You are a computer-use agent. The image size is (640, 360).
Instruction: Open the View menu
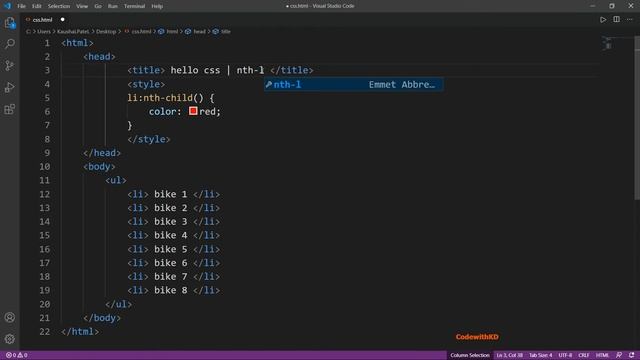click(x=82, y=6)
